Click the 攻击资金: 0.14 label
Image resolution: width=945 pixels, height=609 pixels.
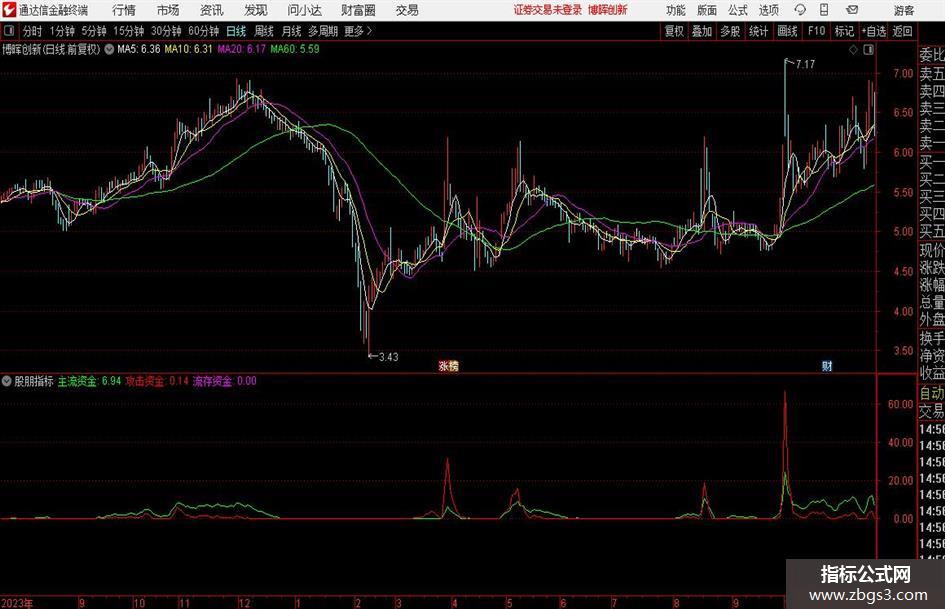coord(157,381)
